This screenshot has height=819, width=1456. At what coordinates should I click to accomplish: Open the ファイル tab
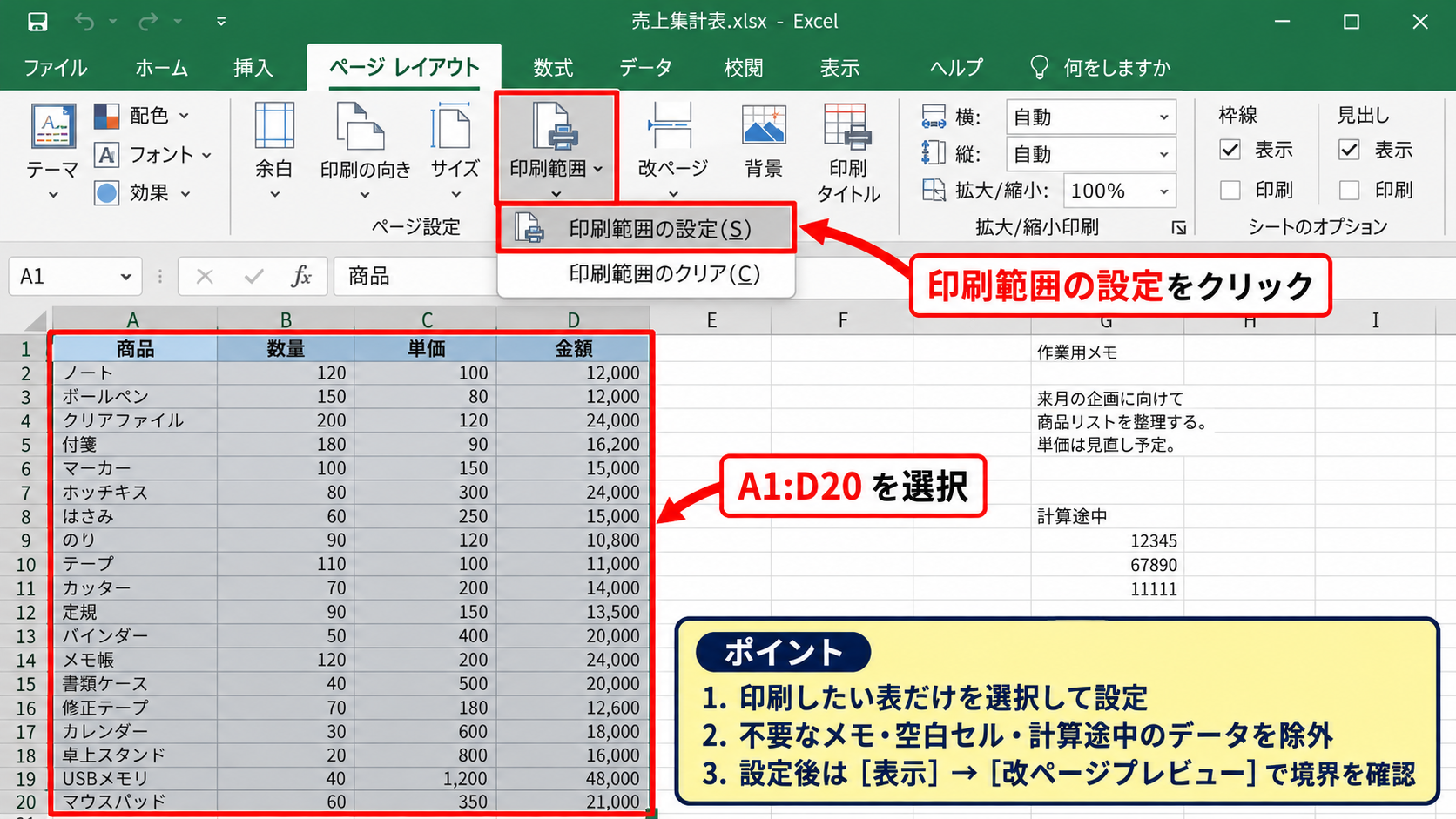[55, 68]
